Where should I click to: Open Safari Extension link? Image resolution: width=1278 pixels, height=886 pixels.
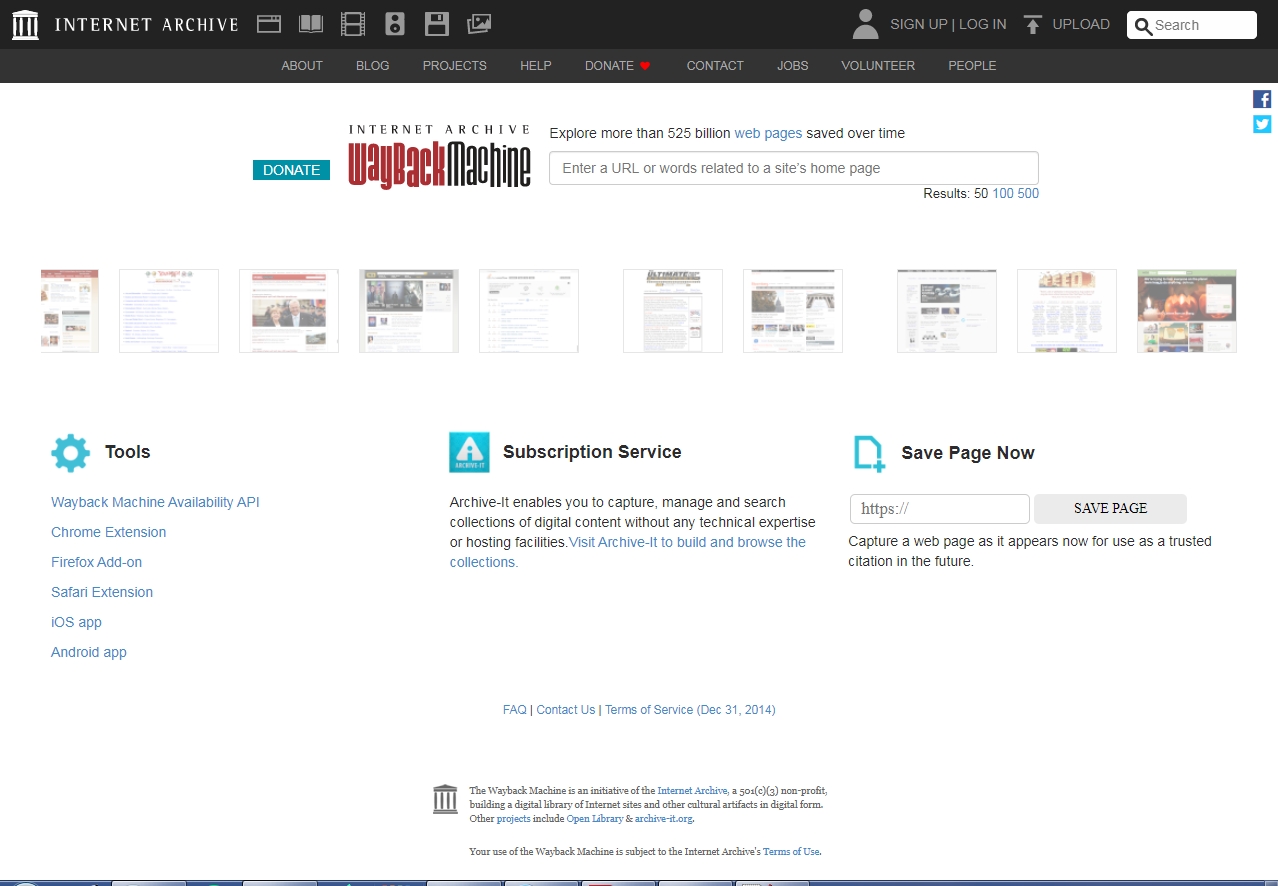tap(102, 592)
